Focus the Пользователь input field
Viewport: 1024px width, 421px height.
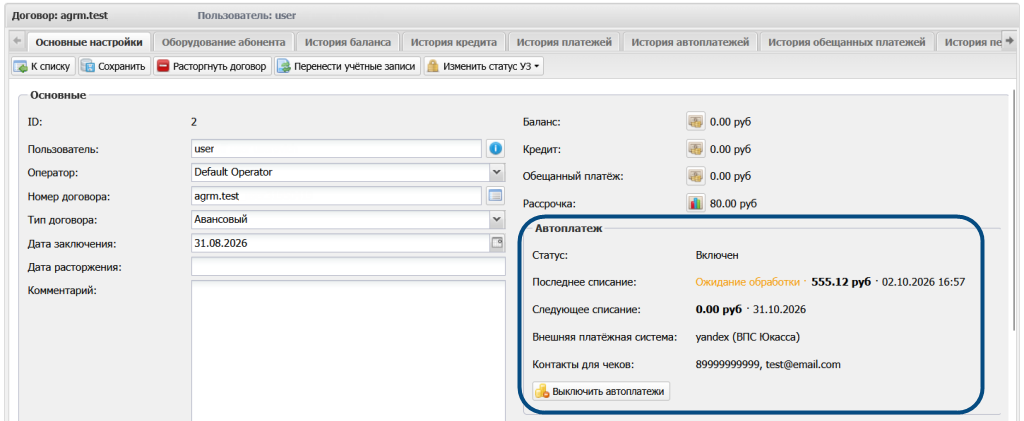(336, 149)
